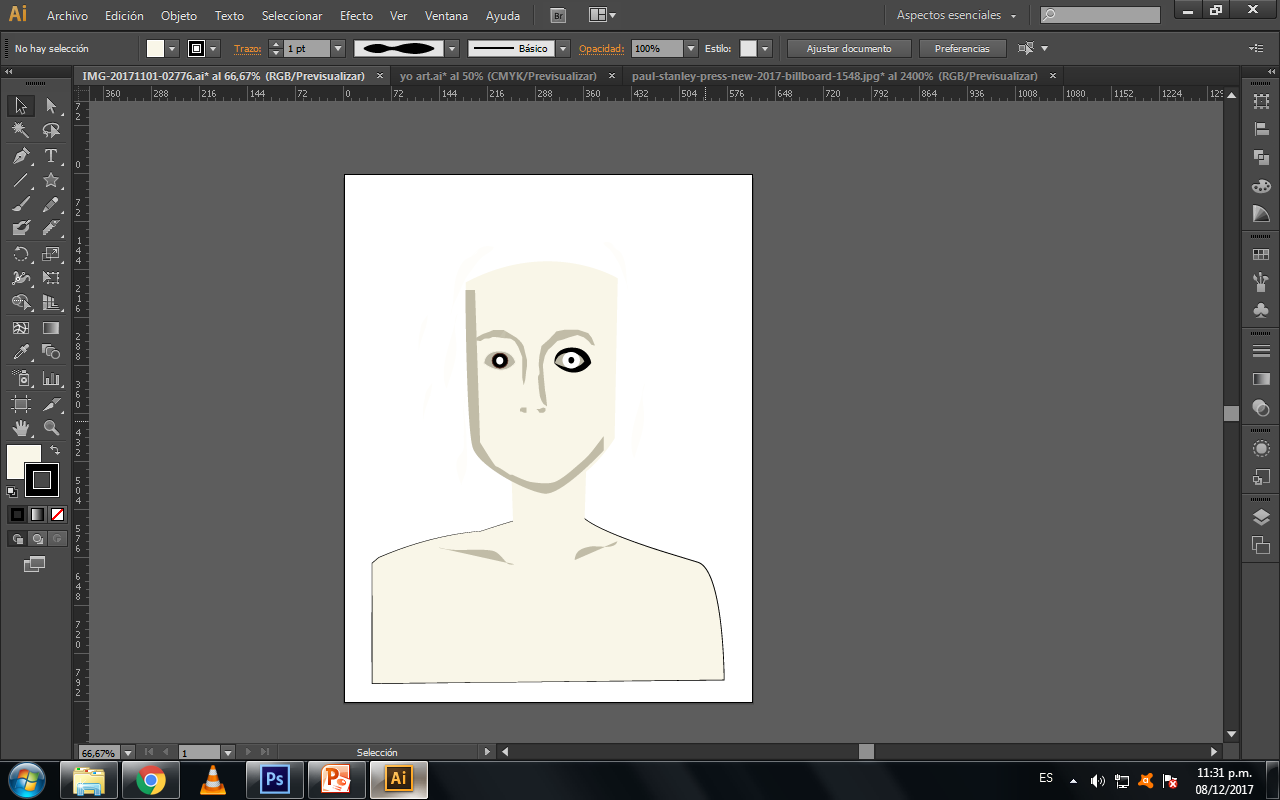
Task: Enable Draw Behind mode
Action: tap(37, 539)
